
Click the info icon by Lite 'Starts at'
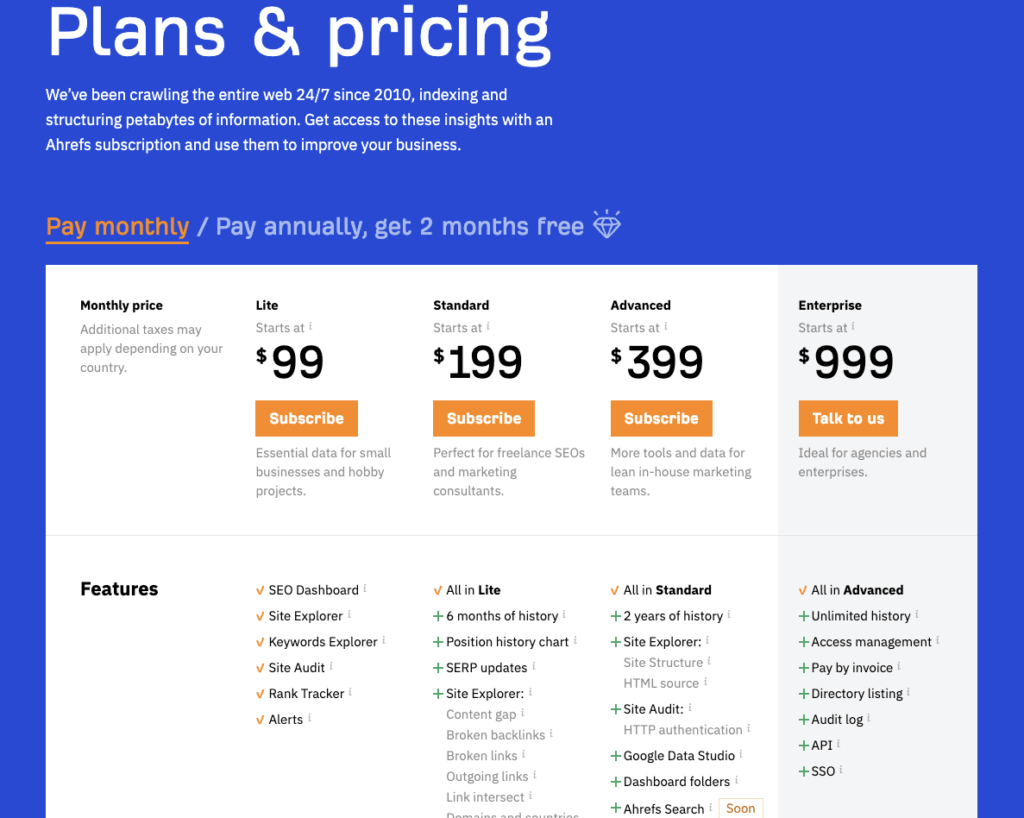tap(311, 326)
